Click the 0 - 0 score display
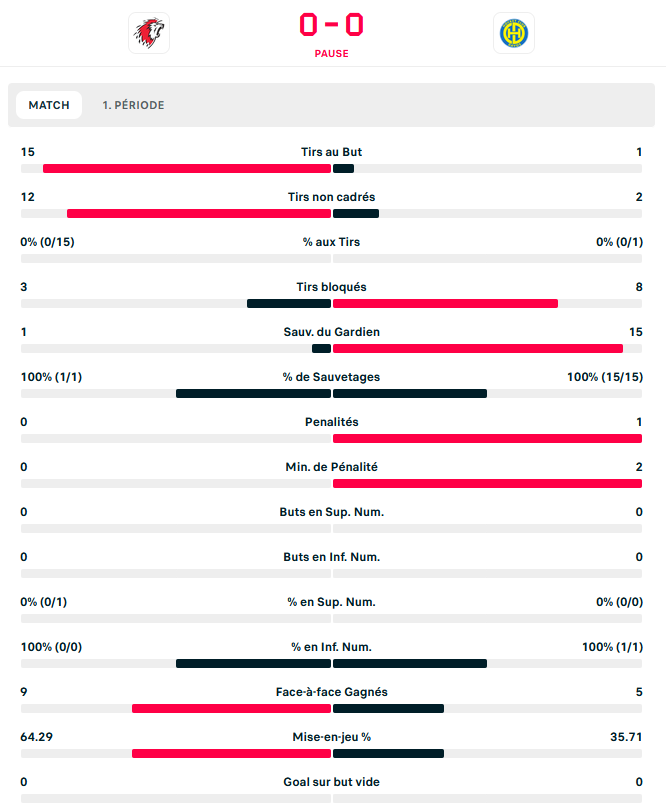666x803 pixels. [x=331, y=25]
